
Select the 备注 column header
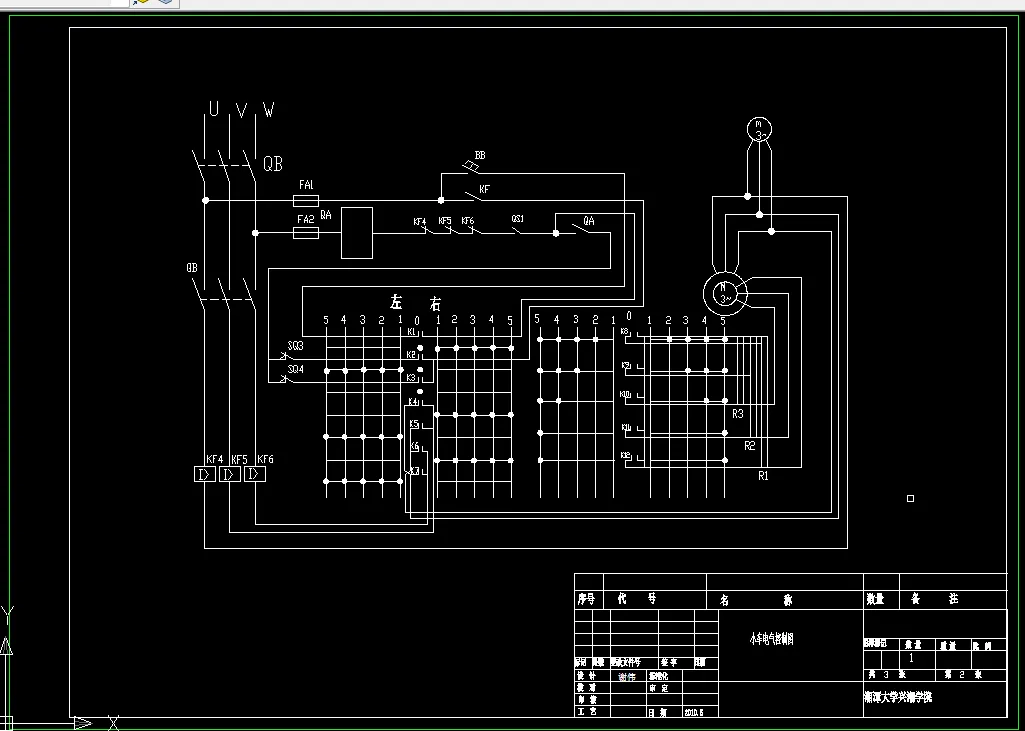point(935,598)
